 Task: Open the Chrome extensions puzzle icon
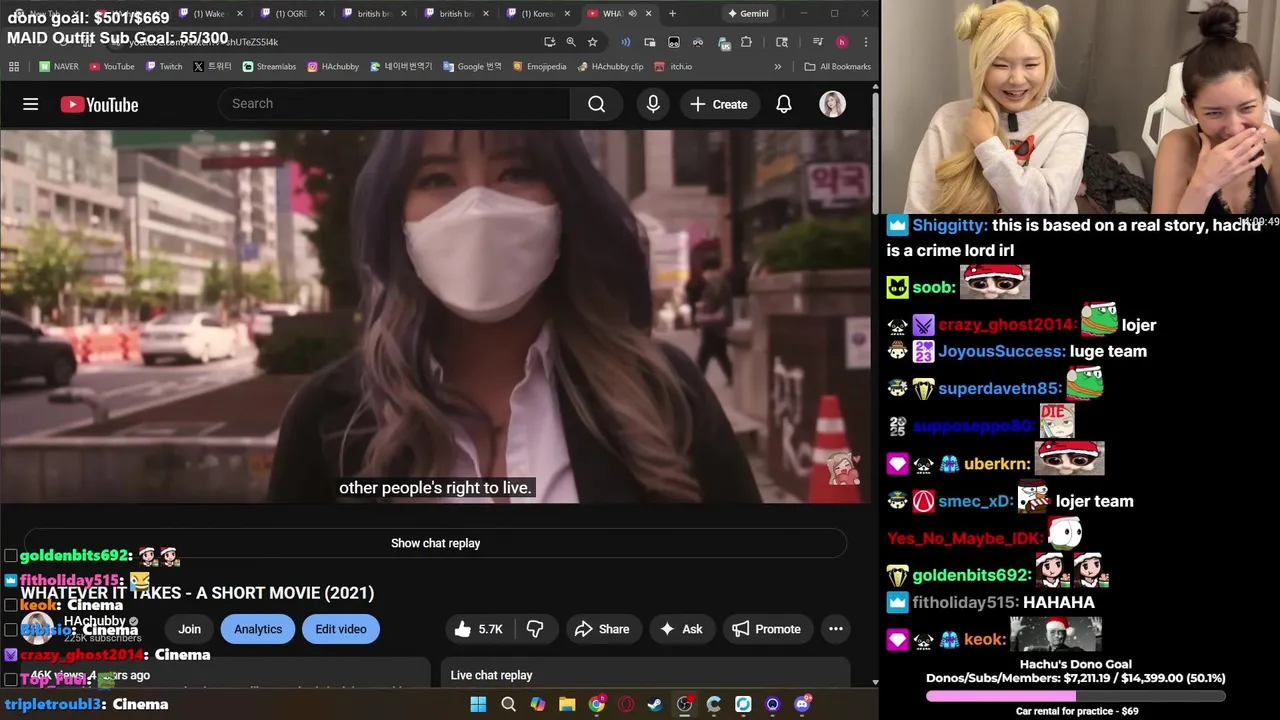pos(746,42)
